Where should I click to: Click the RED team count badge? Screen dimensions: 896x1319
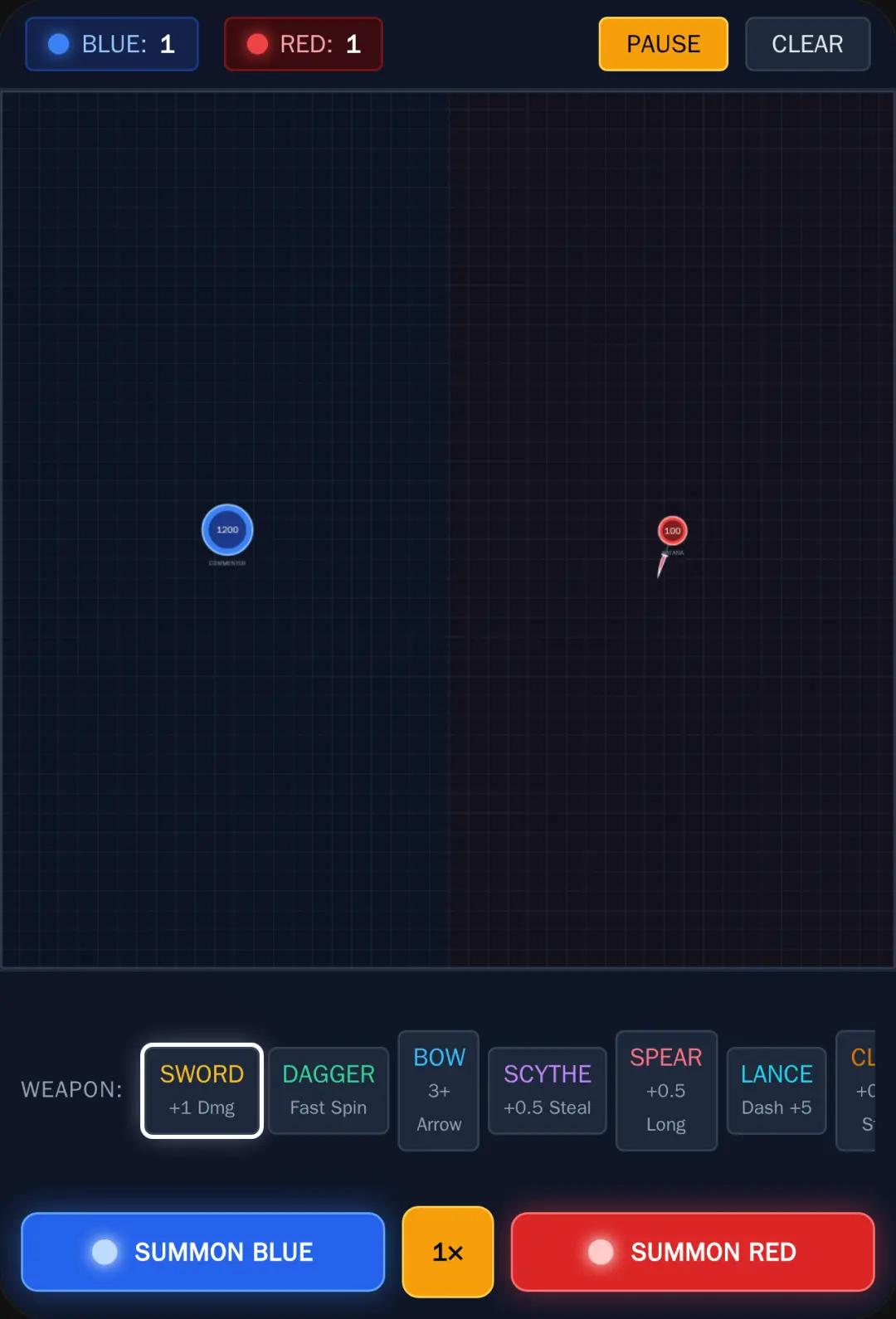click(x=304, y=44)
